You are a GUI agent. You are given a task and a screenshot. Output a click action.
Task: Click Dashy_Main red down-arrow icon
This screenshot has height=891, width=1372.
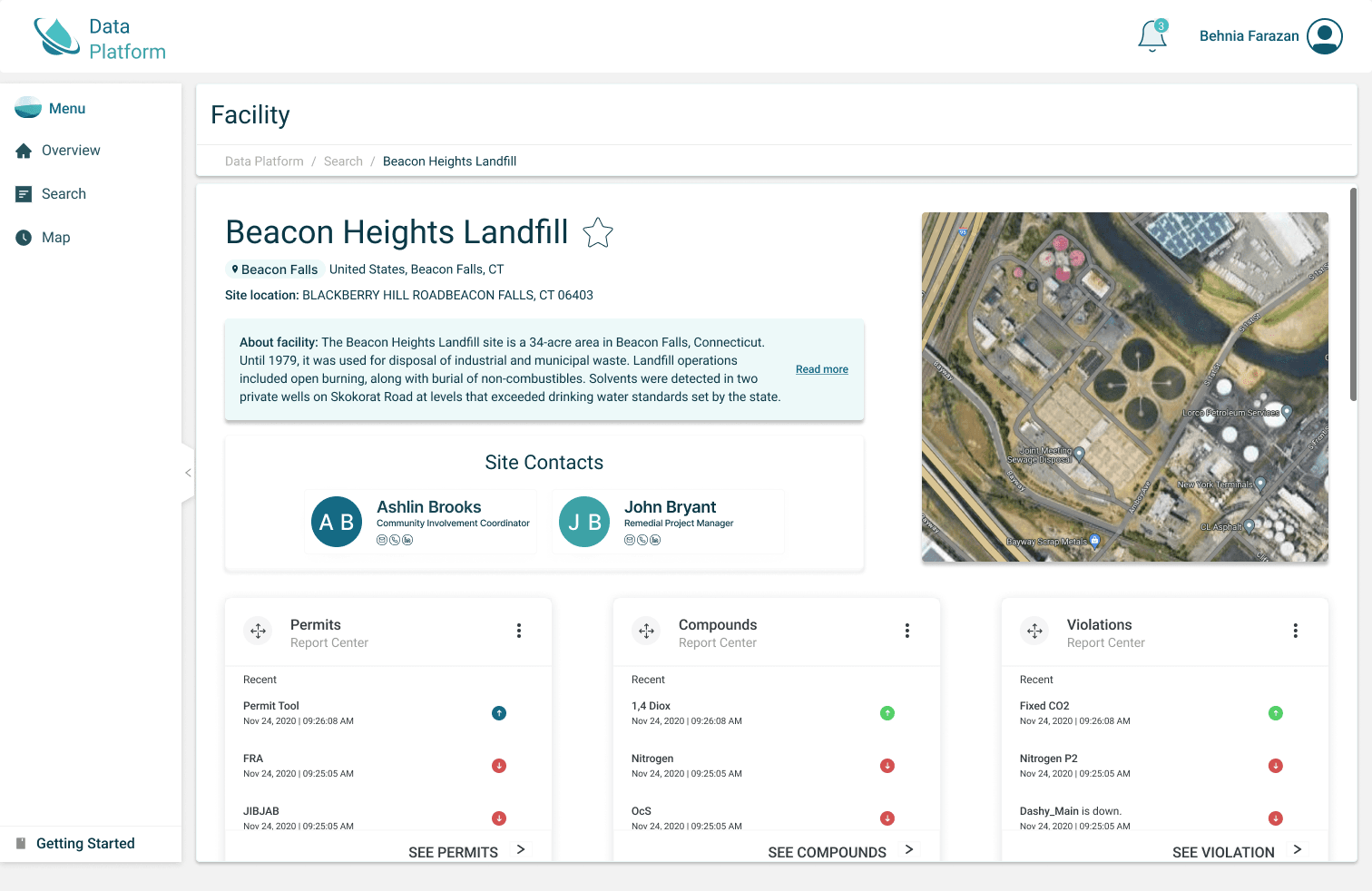click(x=1276, y=818)
